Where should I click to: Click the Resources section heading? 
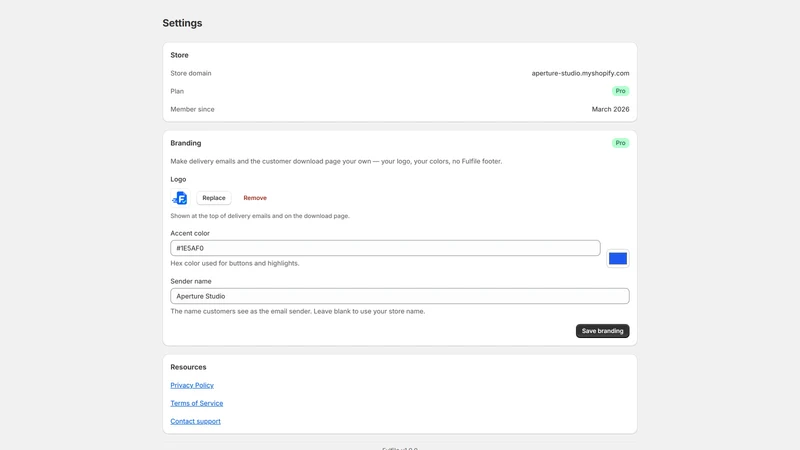[188, 367]
